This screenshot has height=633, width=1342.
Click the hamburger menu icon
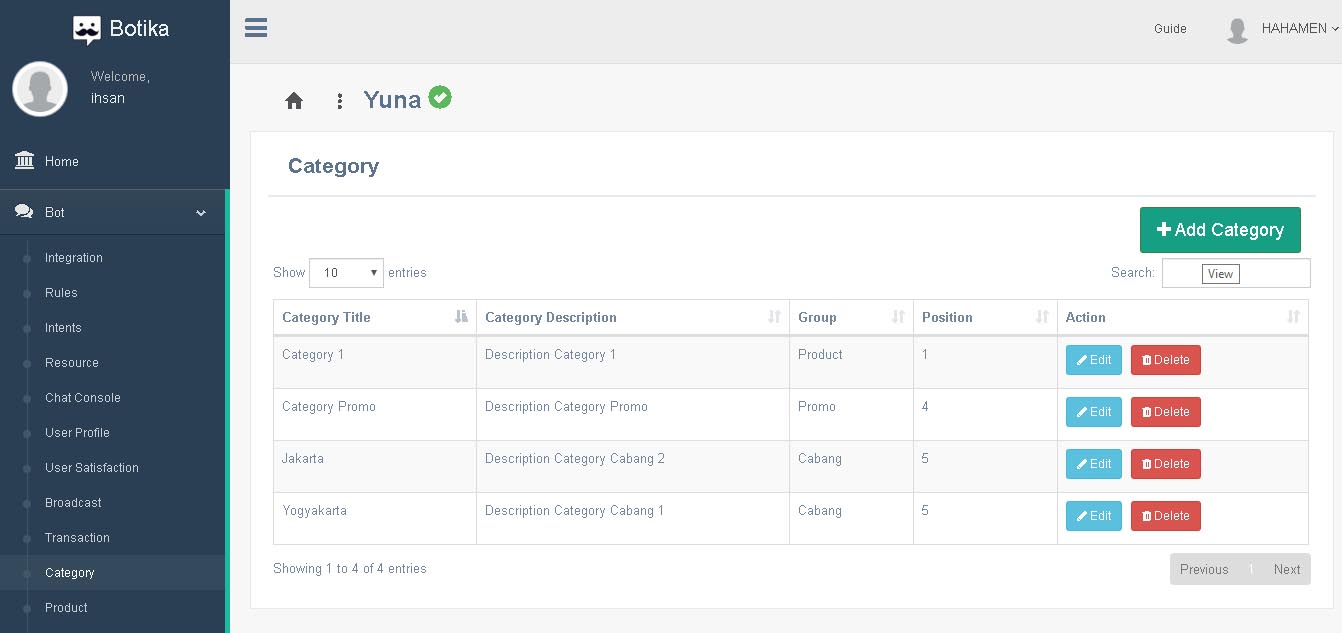click(x=256, y=28)
